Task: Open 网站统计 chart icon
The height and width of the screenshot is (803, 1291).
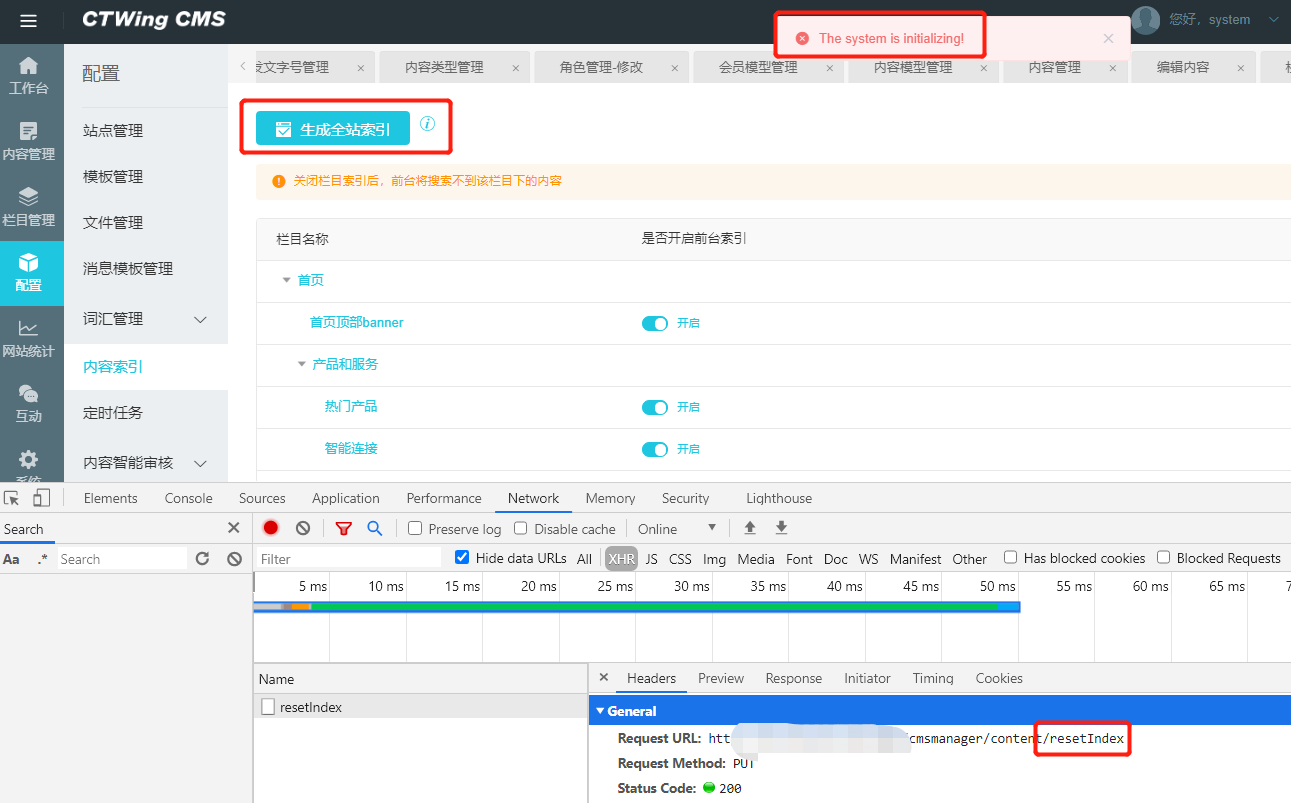Action: tap(29, 338)
